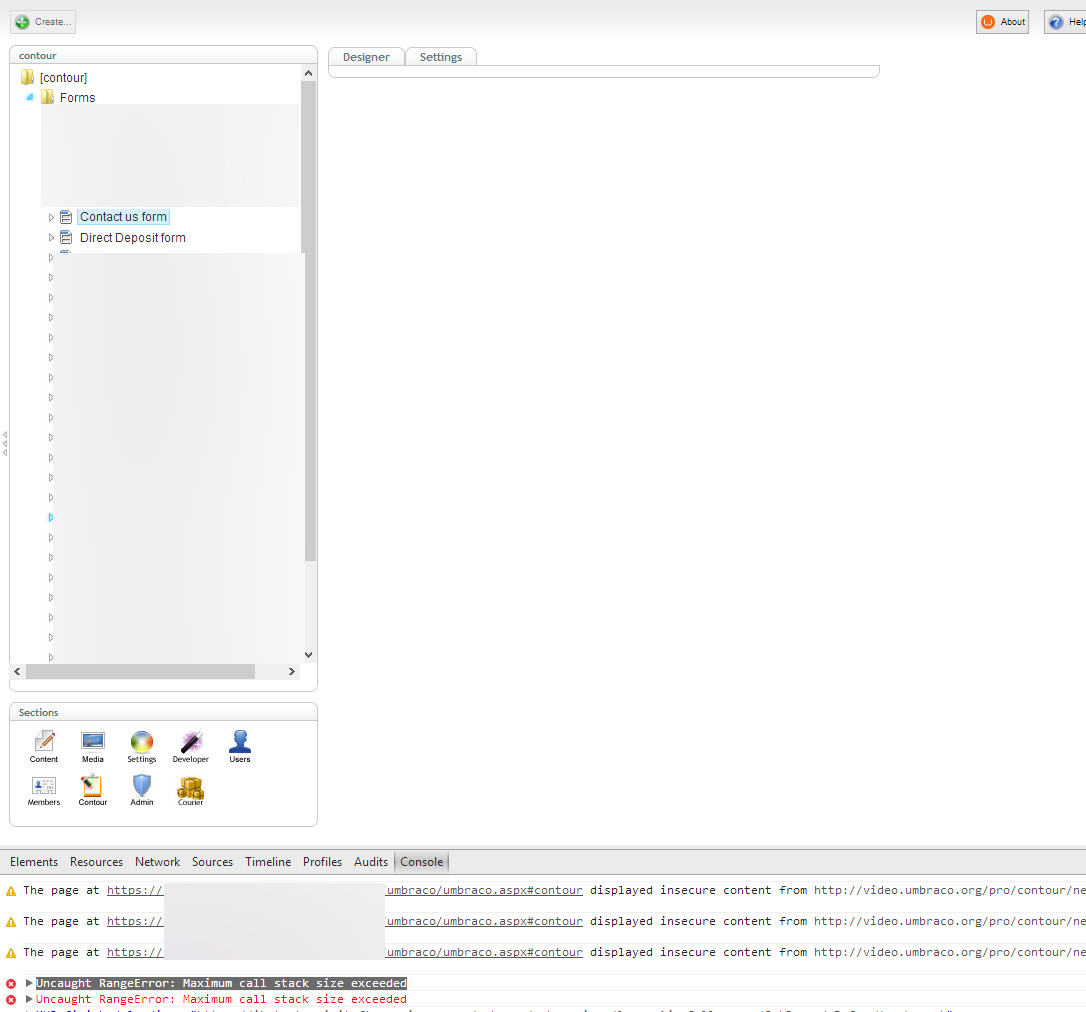Expand the first RangeError console message

coord(29,983)
